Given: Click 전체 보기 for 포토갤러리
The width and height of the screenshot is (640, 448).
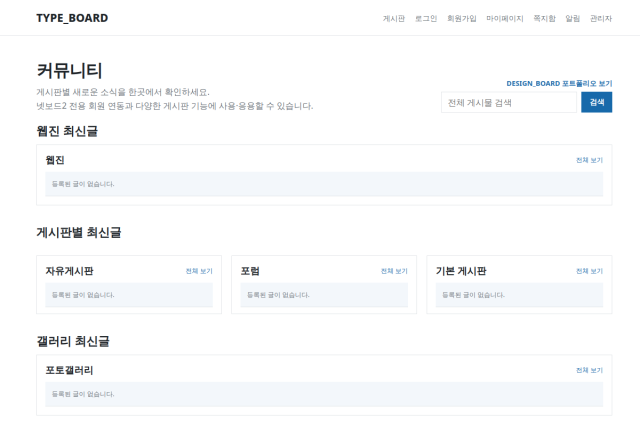Looking at the screenshot, I should pyautogui.click(x=589, y=370).
